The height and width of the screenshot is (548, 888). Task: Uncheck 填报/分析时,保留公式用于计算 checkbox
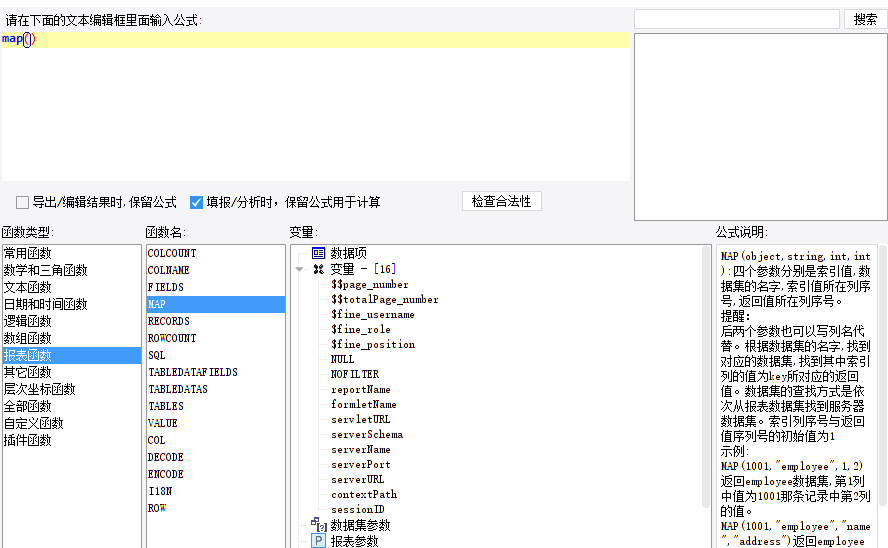[x=196, y=202]
